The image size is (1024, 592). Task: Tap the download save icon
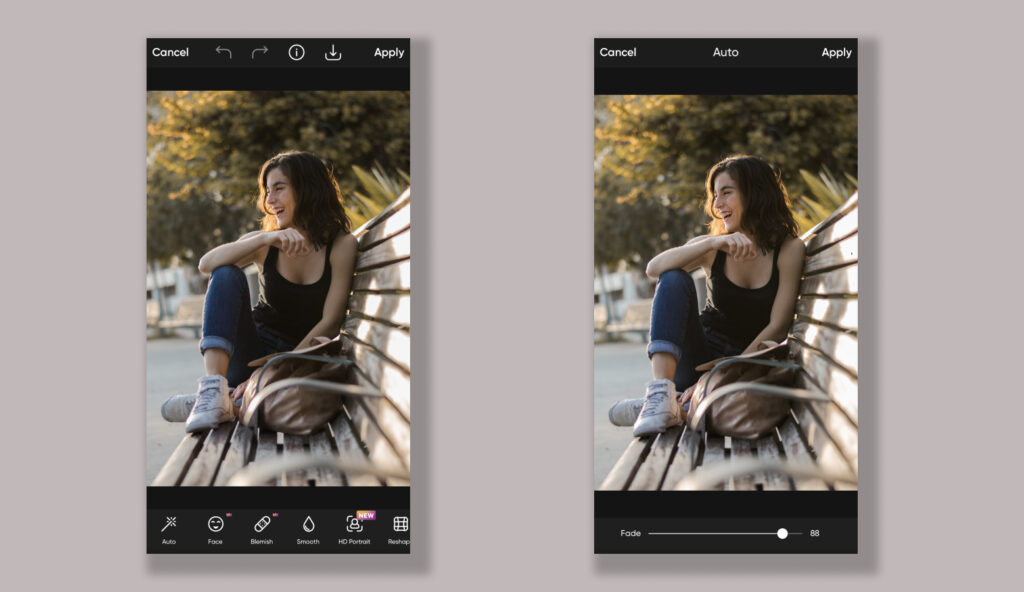click(333, 52)
